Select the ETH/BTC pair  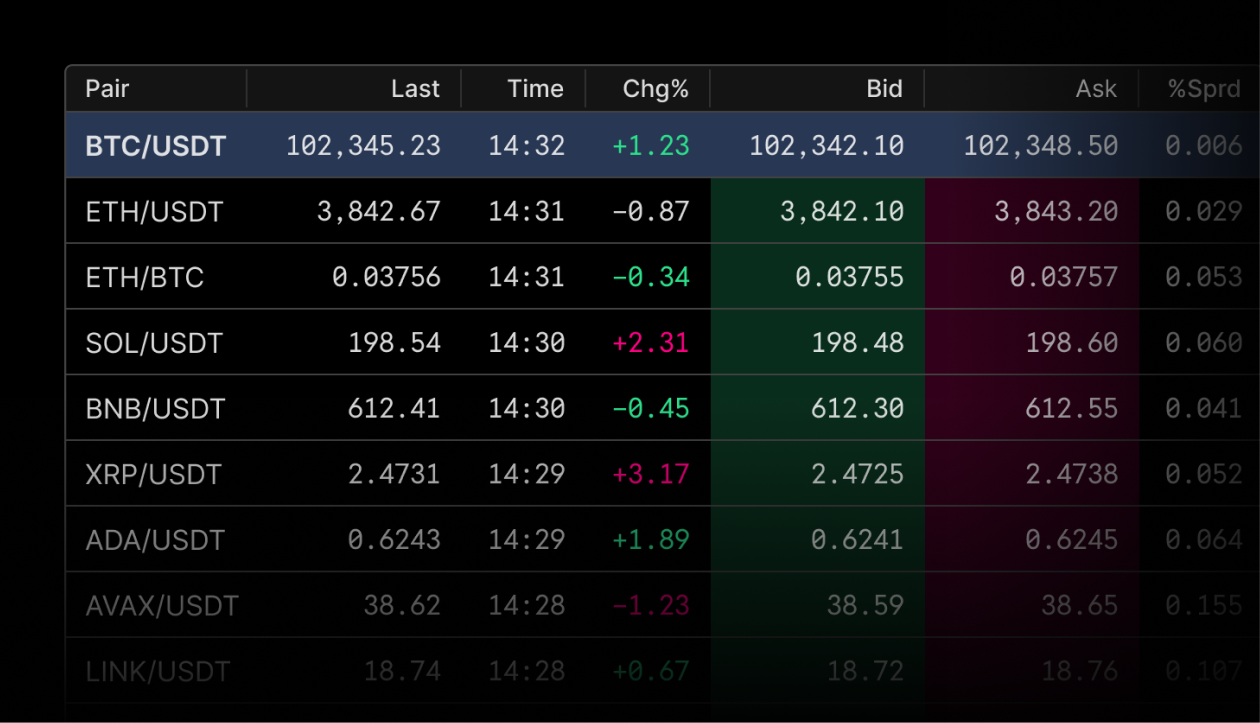click(x=145, y=277)
